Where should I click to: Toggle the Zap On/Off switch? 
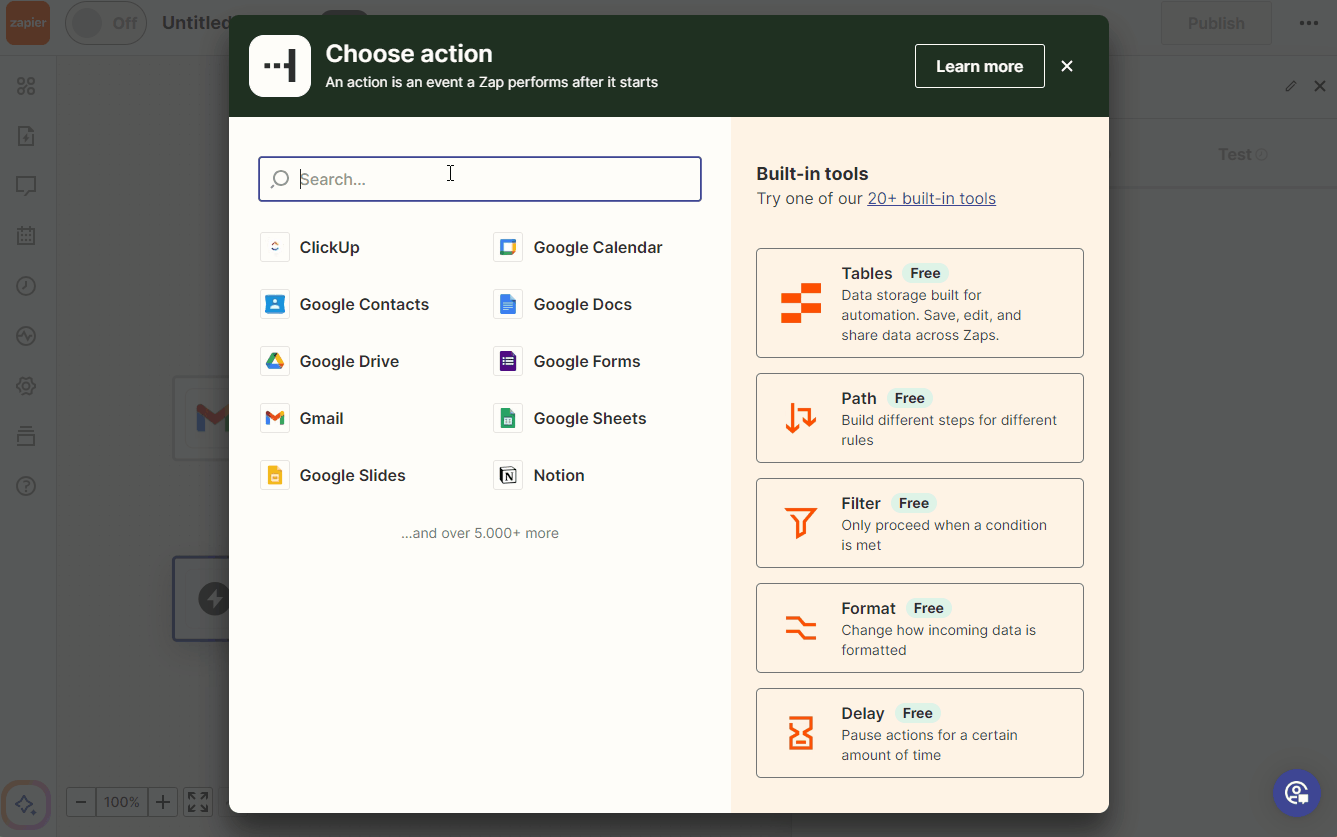[106, 23]
